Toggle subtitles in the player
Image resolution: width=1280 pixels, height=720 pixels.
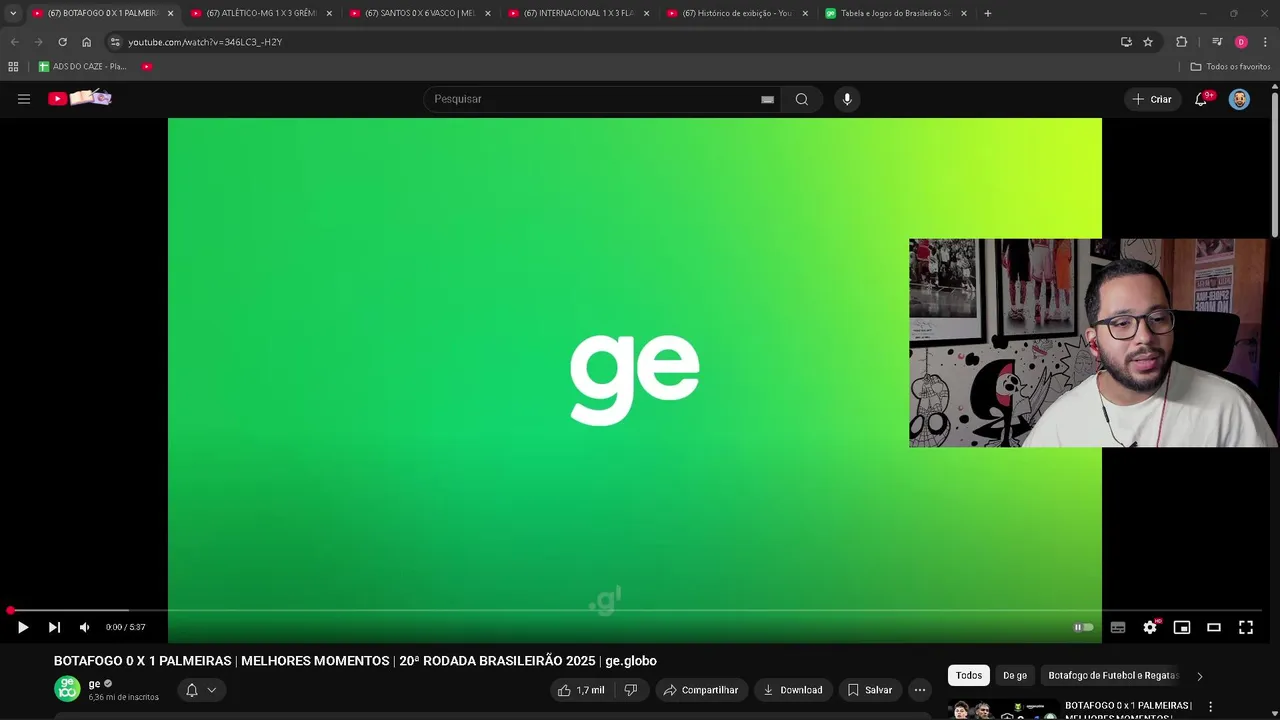(x=1118, y=627)
